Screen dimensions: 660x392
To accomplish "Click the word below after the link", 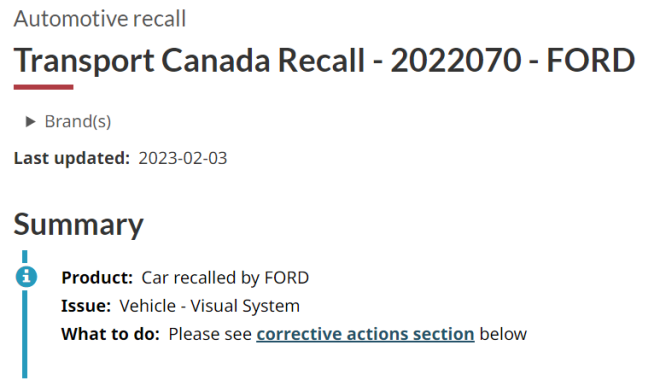I will [x=503, y=334].
